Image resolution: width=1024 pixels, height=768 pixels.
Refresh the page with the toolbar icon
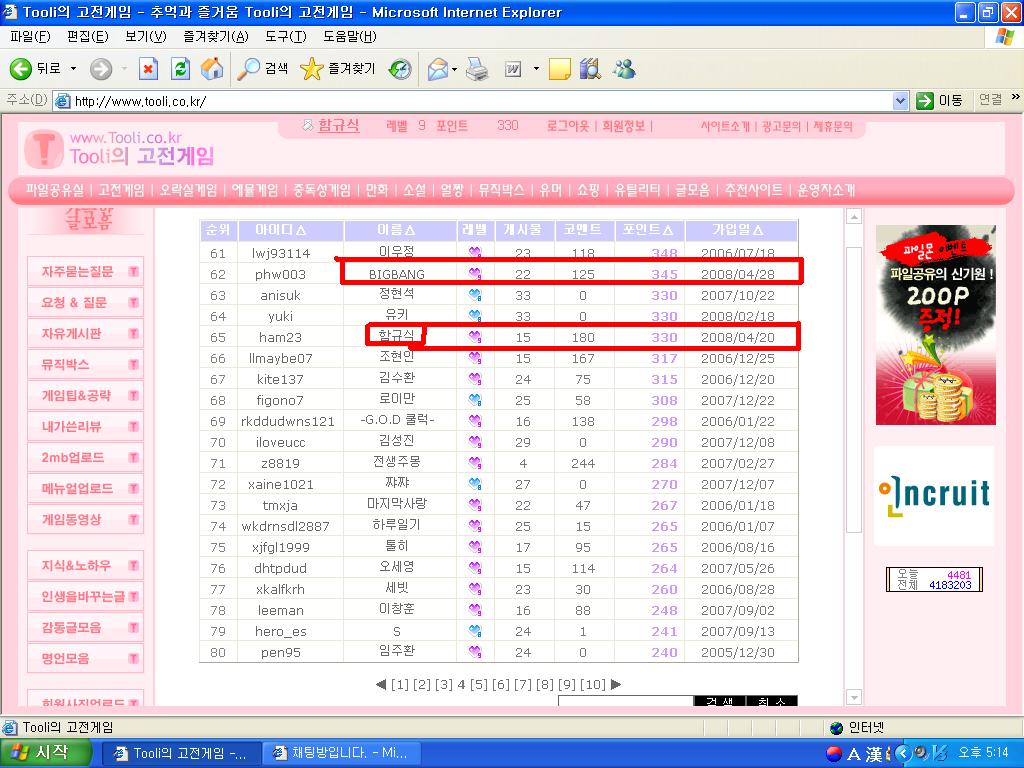[x=180, y=69]
